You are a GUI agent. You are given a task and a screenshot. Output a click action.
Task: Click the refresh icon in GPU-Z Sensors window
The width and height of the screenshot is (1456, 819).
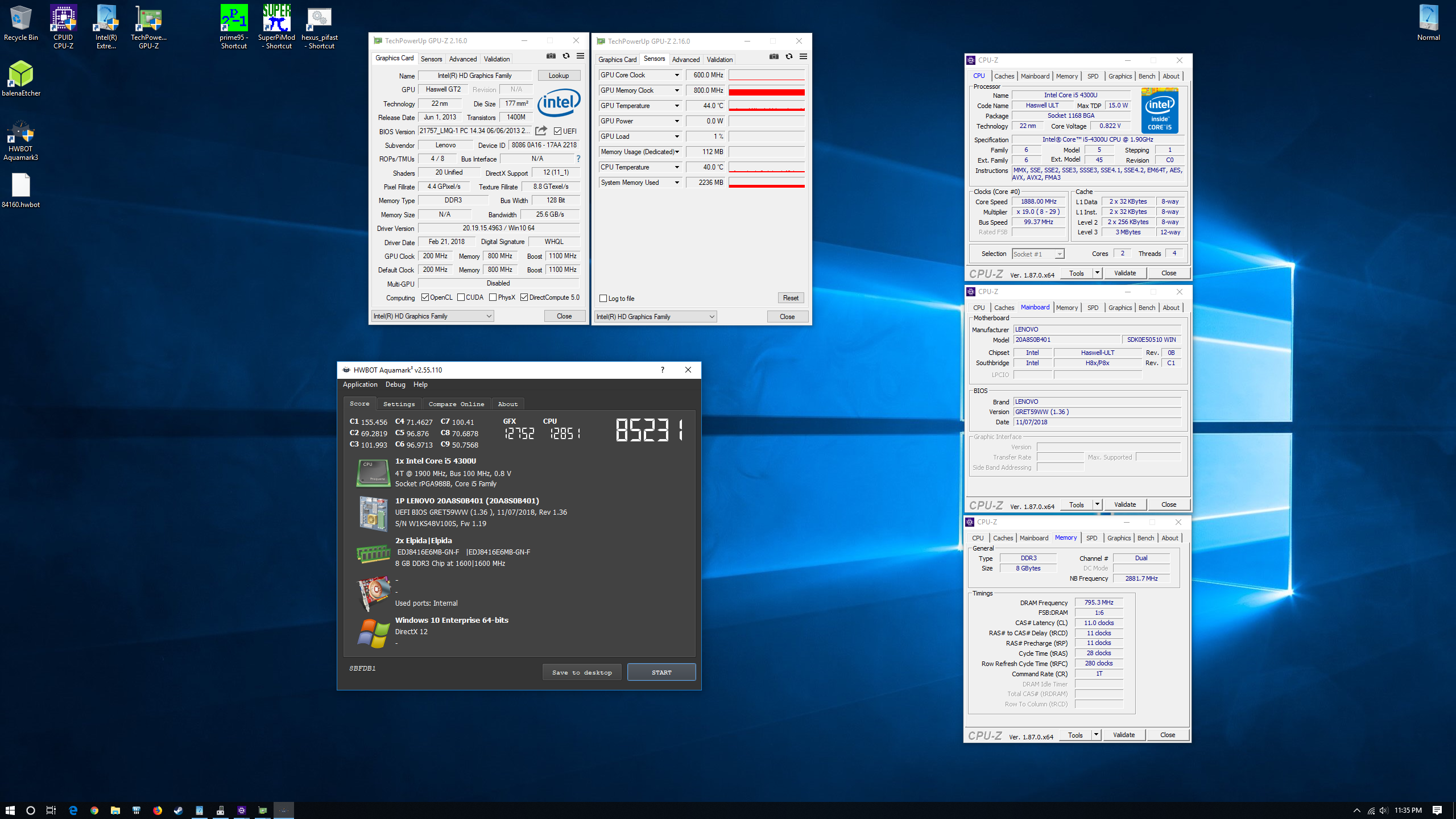tap(789, 56)
